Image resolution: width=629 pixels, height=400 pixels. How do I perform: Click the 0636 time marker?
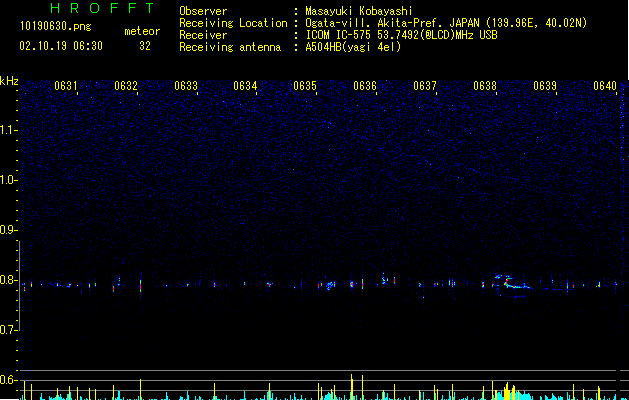click(x=365, y=86)
